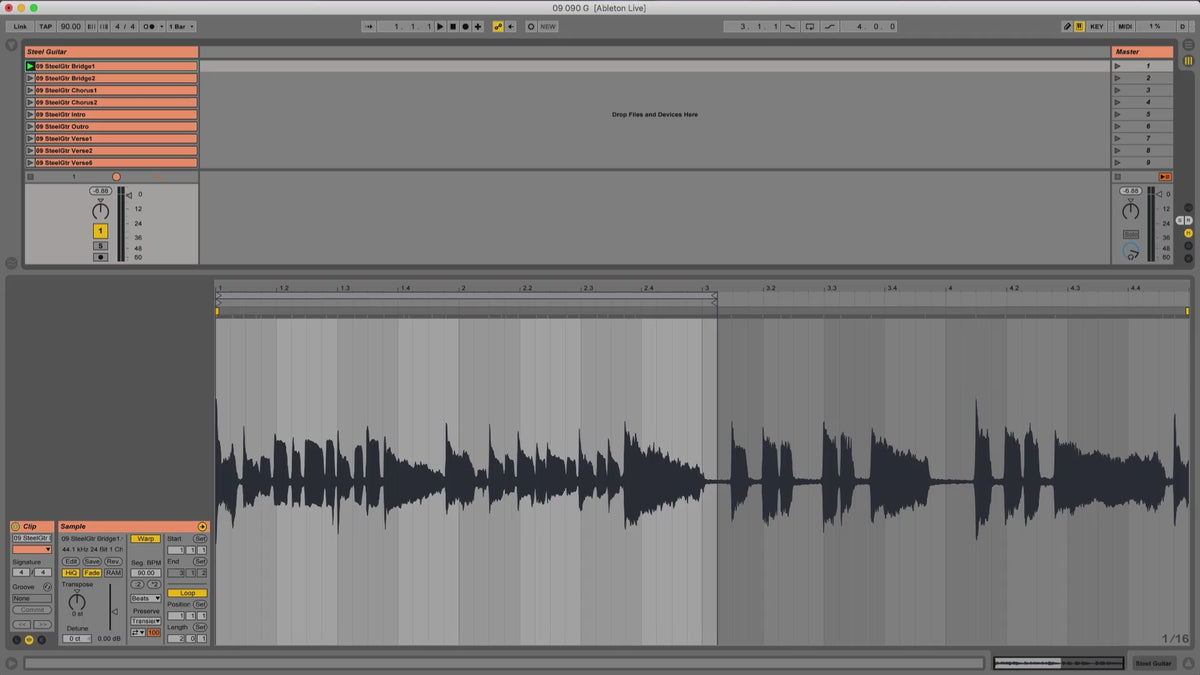Screen dimensions: 1200x675
Task: Open the clip color chooser dropdown
Action: coord(32,549)
